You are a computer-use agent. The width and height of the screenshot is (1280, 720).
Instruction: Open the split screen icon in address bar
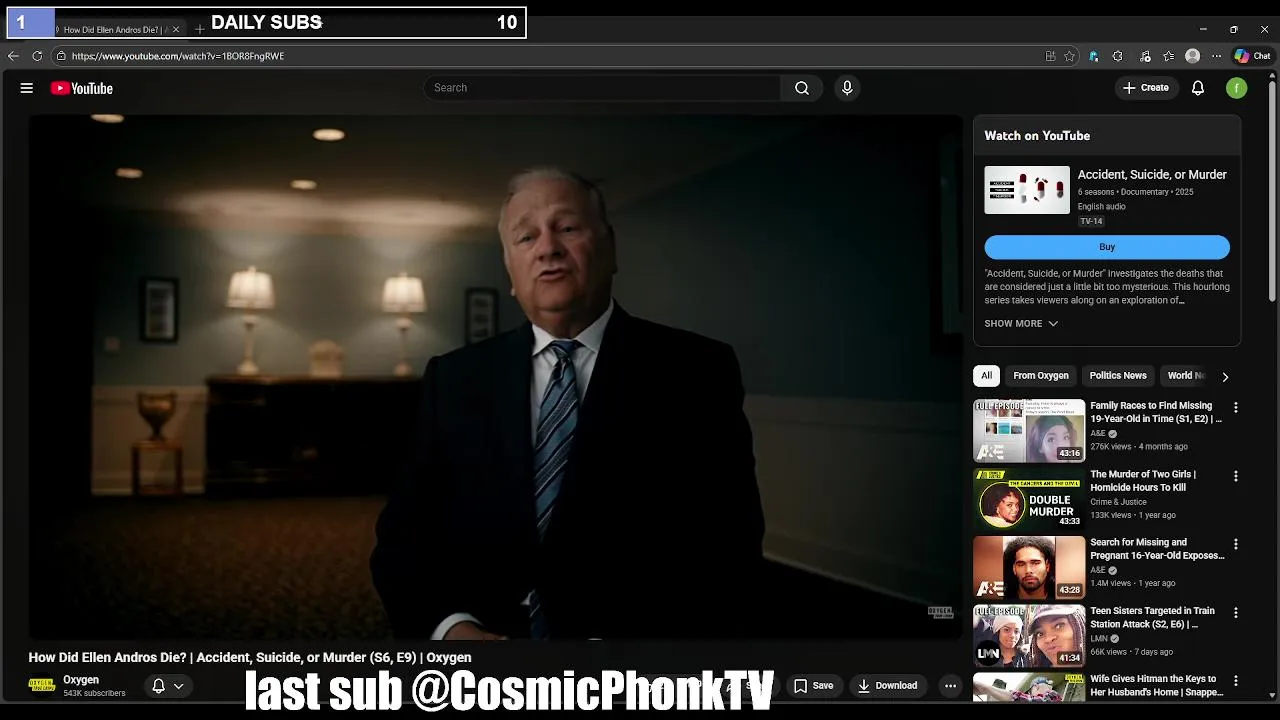(1050, 56)
